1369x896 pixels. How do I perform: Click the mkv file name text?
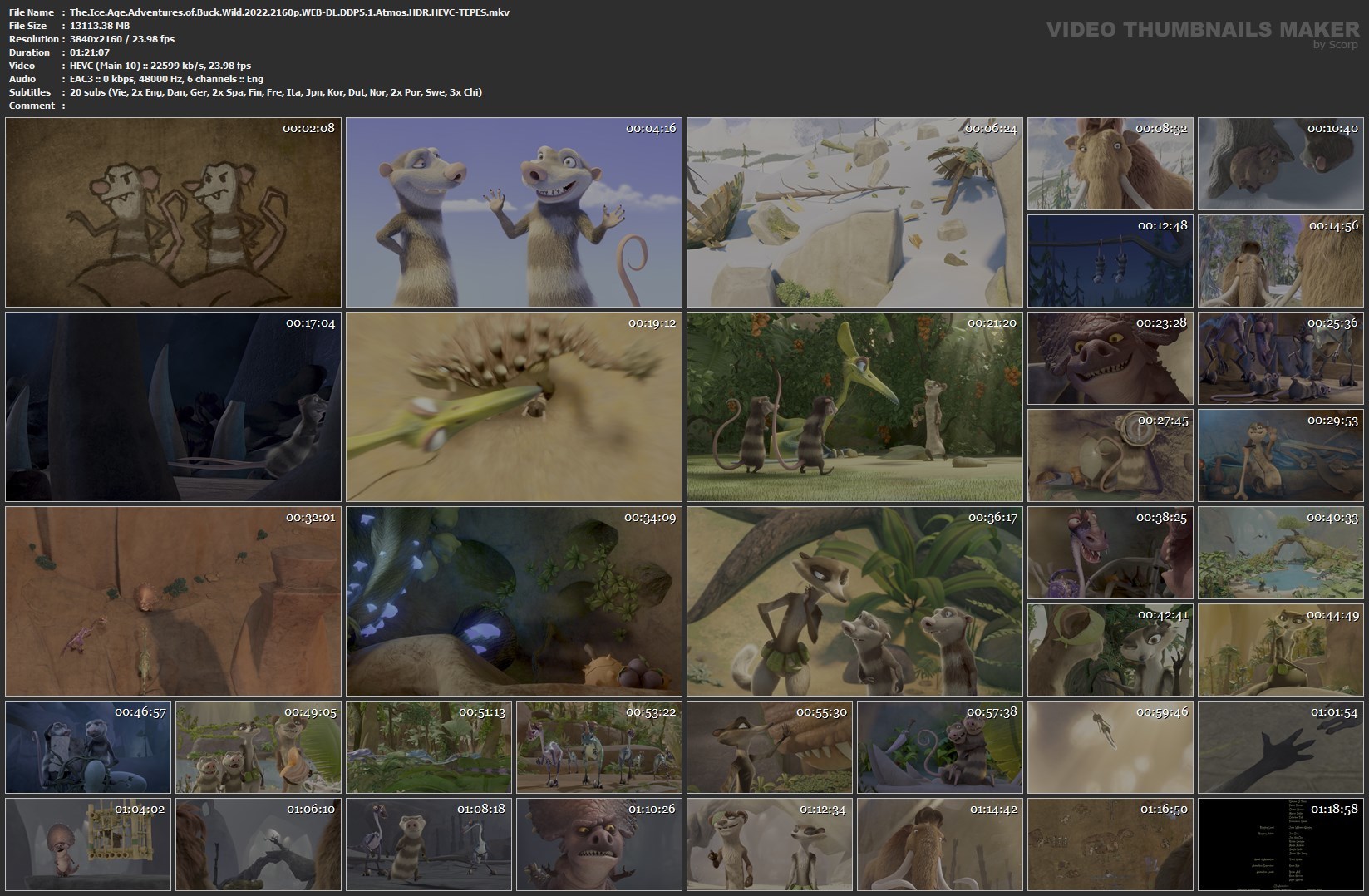[290, 12]
